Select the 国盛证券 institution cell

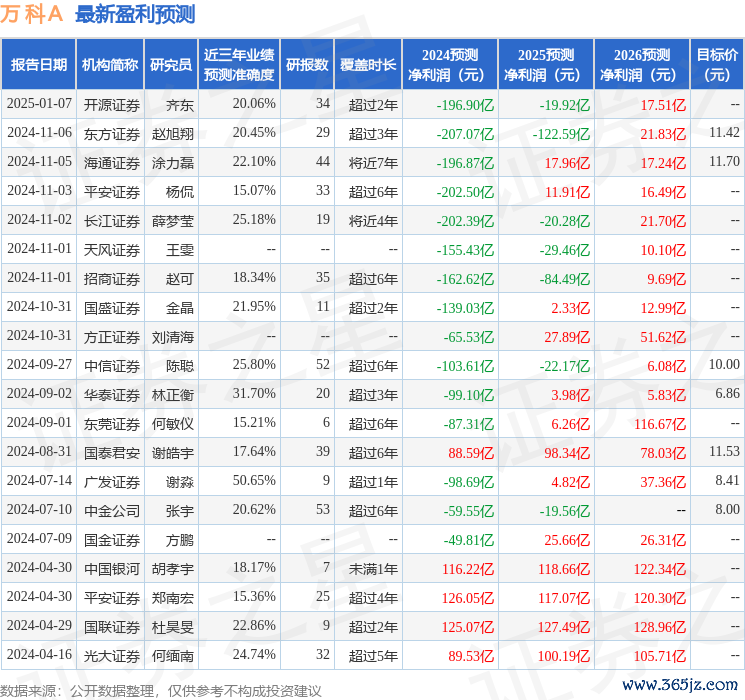coord(112,308)
